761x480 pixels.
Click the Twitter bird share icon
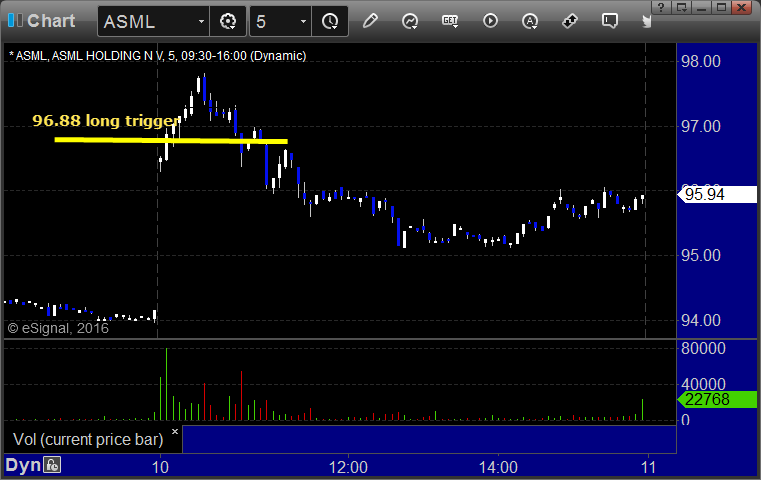click(647, 21)
